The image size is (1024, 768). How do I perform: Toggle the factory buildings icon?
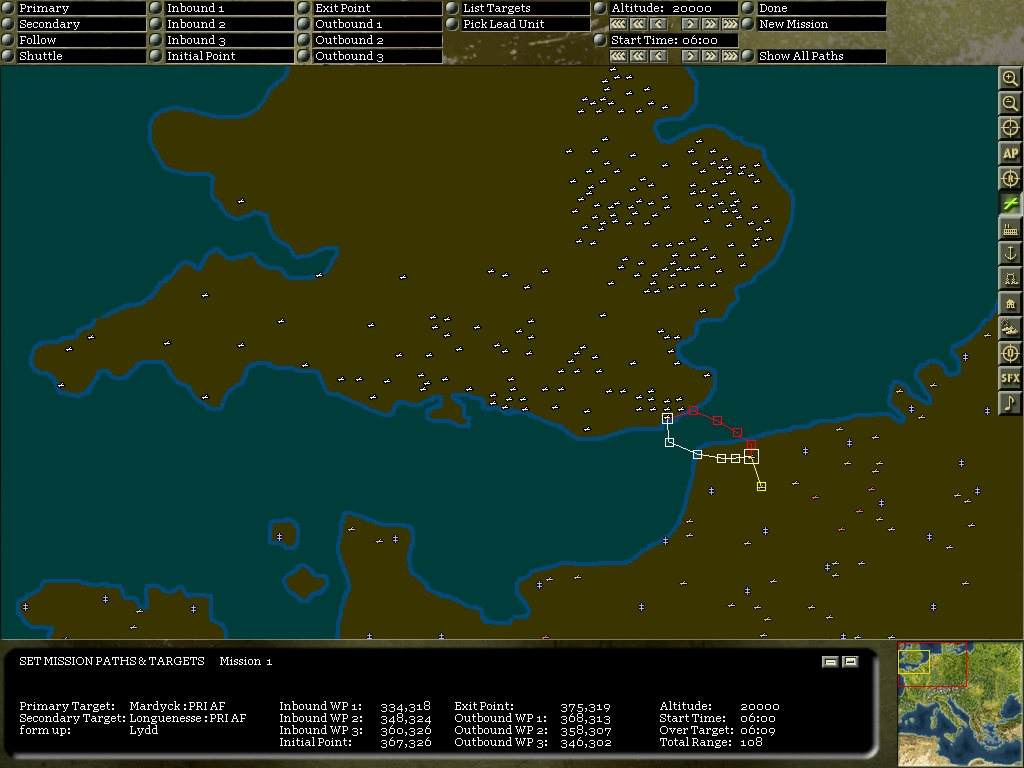coord(1010,229)
